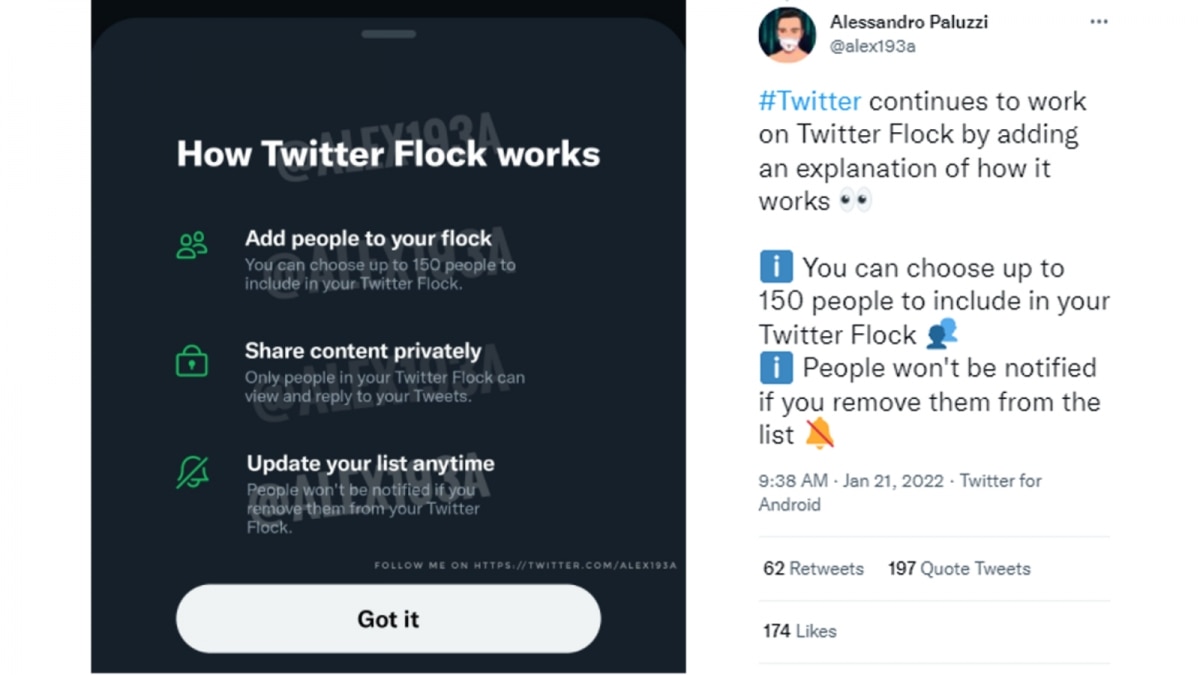Click the Twitter for Android source link
Viewport: 1200px width, 675px height.
[x=1000, y=481]
